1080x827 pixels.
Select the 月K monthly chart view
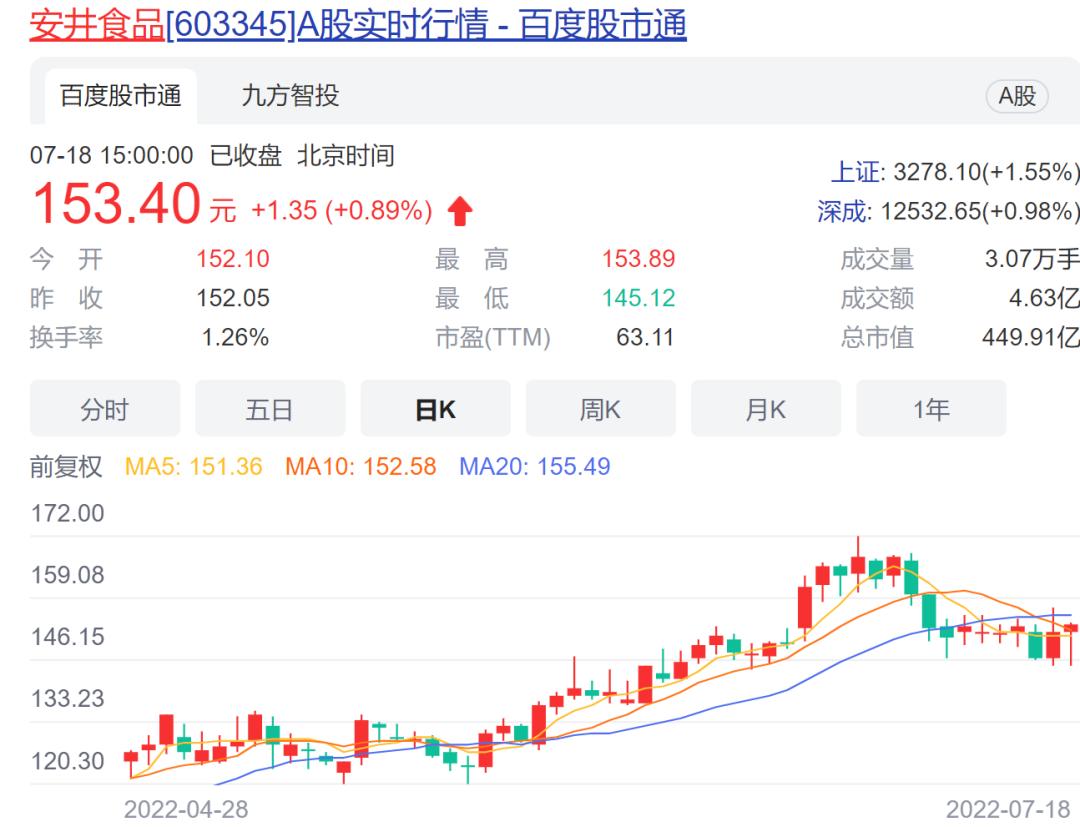[766, 408]
